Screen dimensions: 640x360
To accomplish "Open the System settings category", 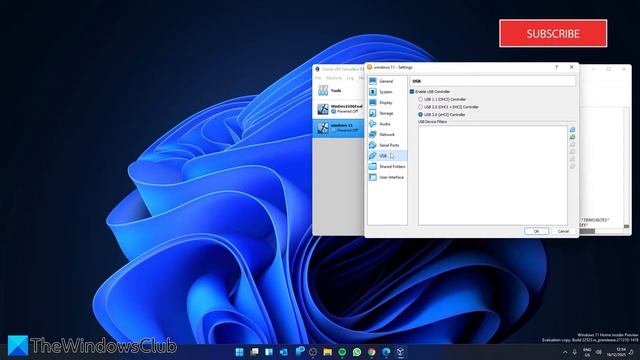I will (387, 92).
